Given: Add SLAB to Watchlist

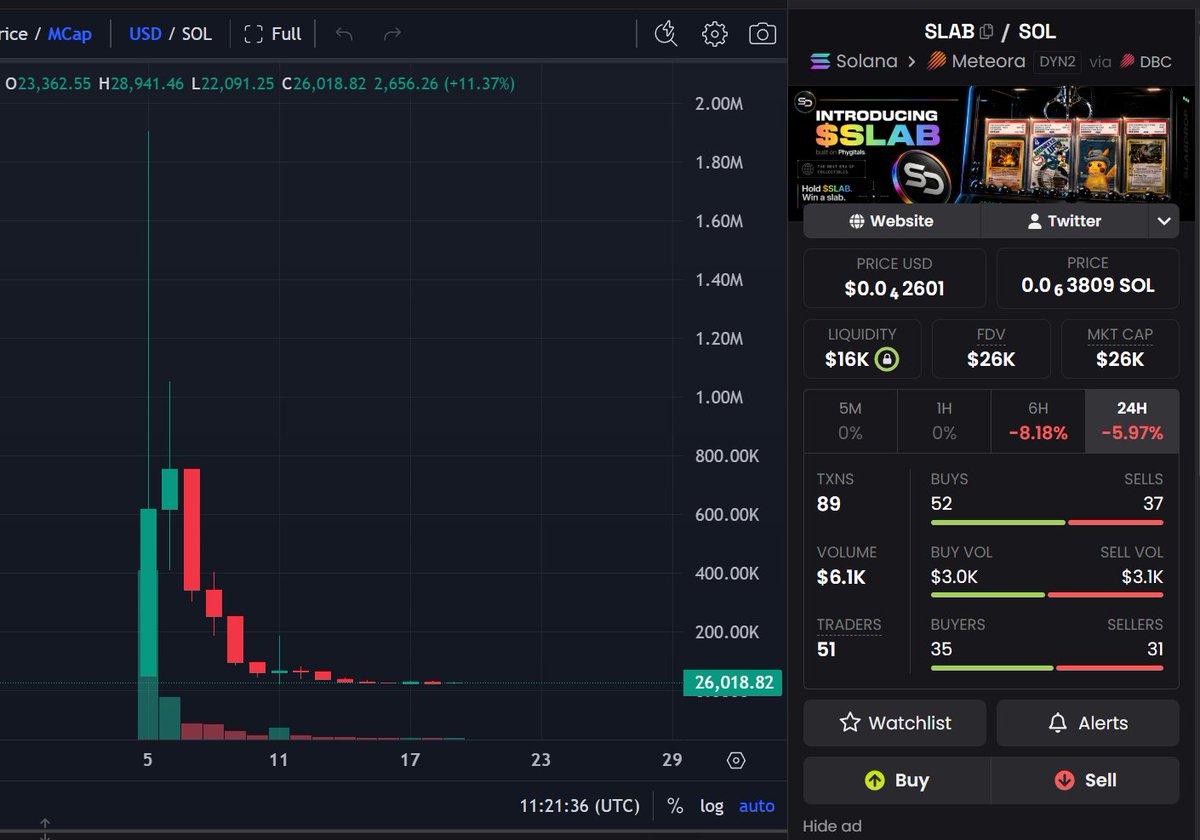Looking at the screenshot, I should point(894,723).
